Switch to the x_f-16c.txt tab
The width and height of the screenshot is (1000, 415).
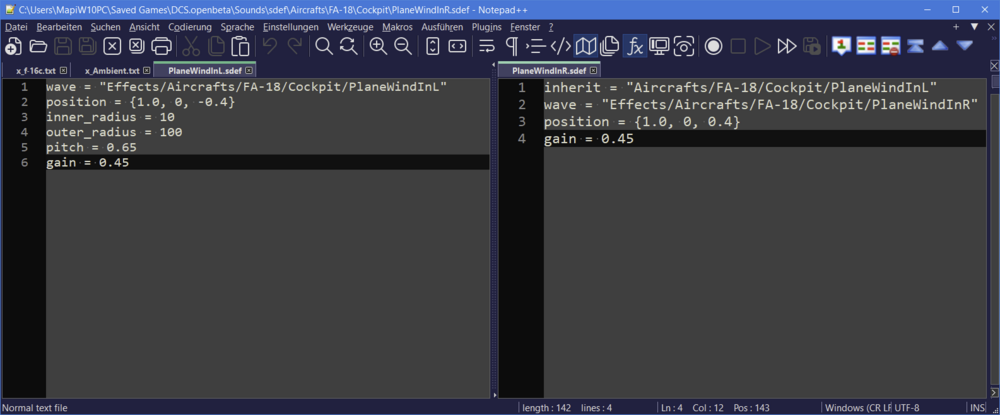tap(36, 70)
